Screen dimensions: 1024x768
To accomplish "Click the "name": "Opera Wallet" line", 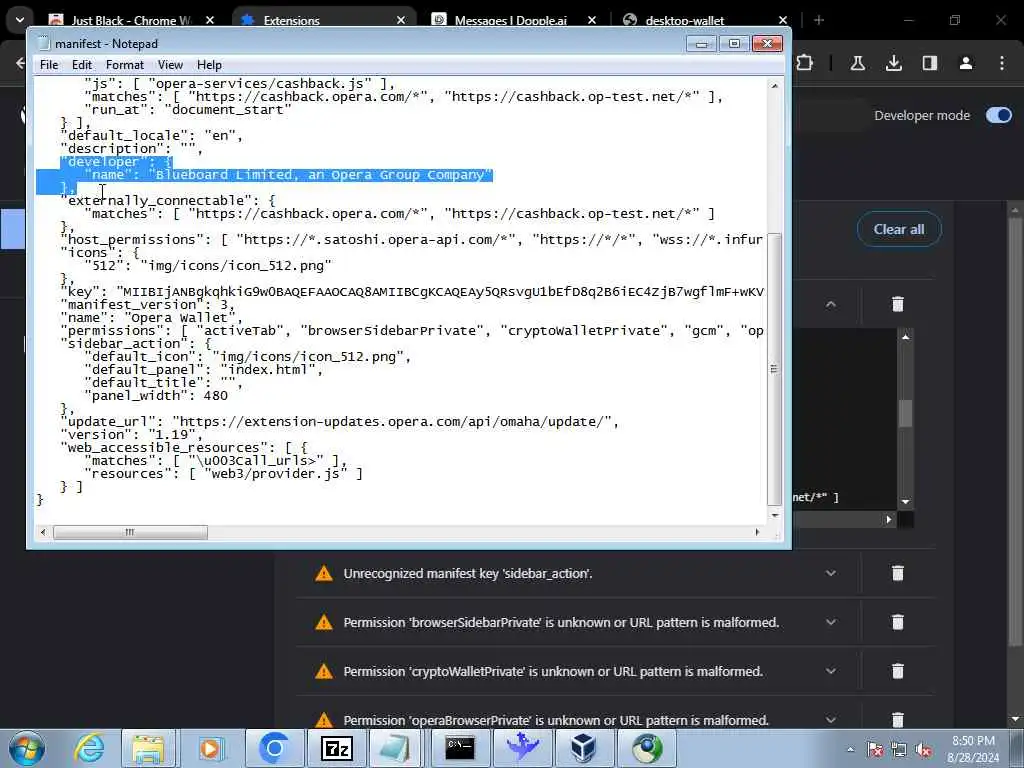I will (x=151, y=318).
